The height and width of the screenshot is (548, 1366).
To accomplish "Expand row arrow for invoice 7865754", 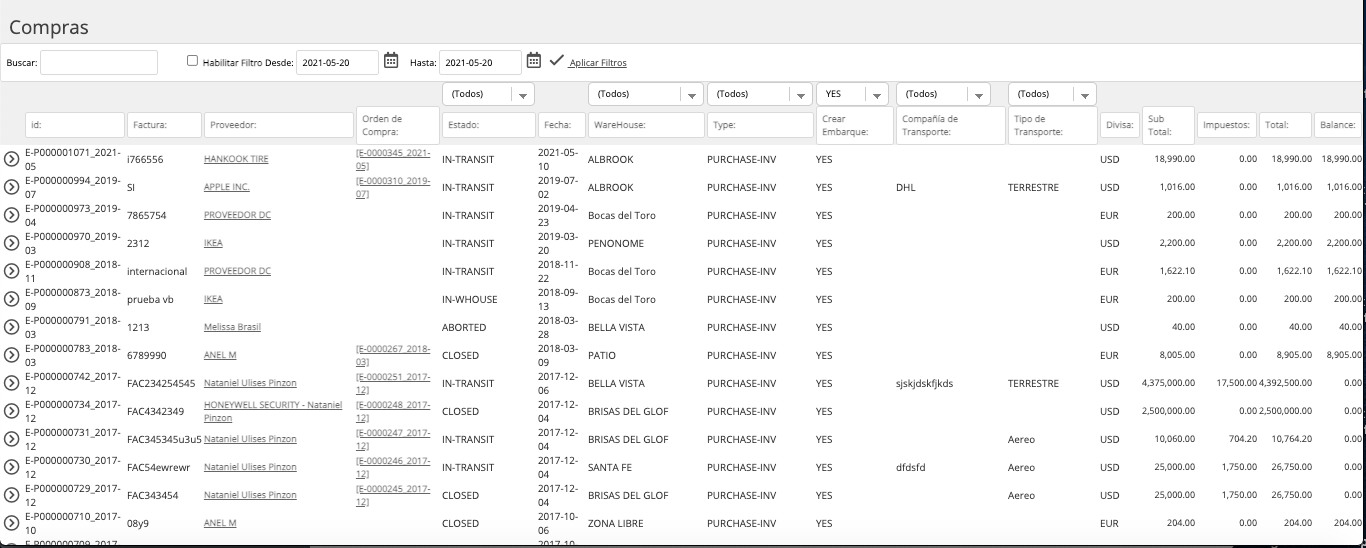I will point(11,215).
